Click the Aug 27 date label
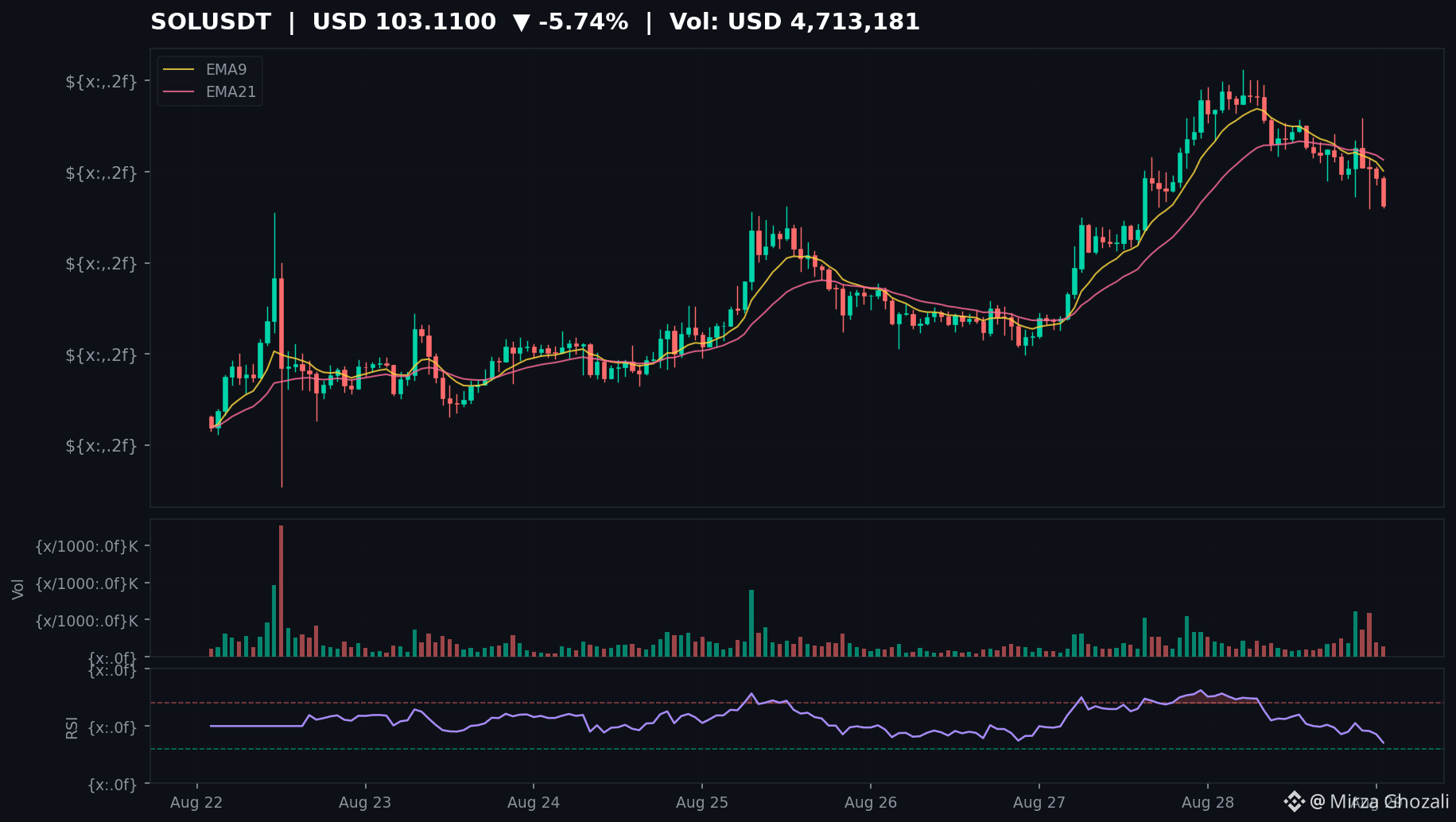This screenshot has width=1456, height=822. click(1039, 802)
